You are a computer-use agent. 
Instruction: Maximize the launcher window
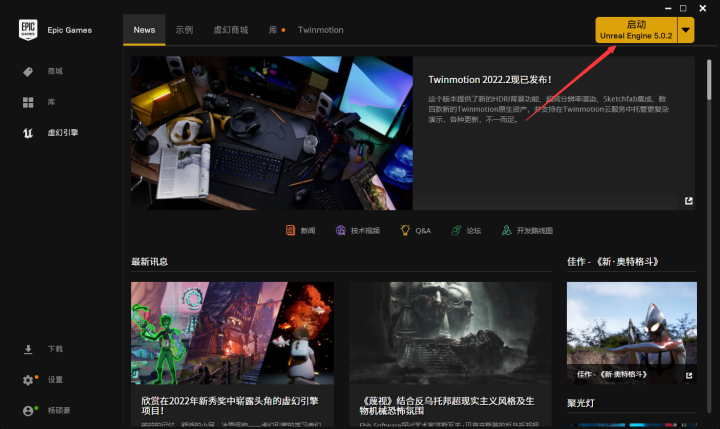[683, 8]
